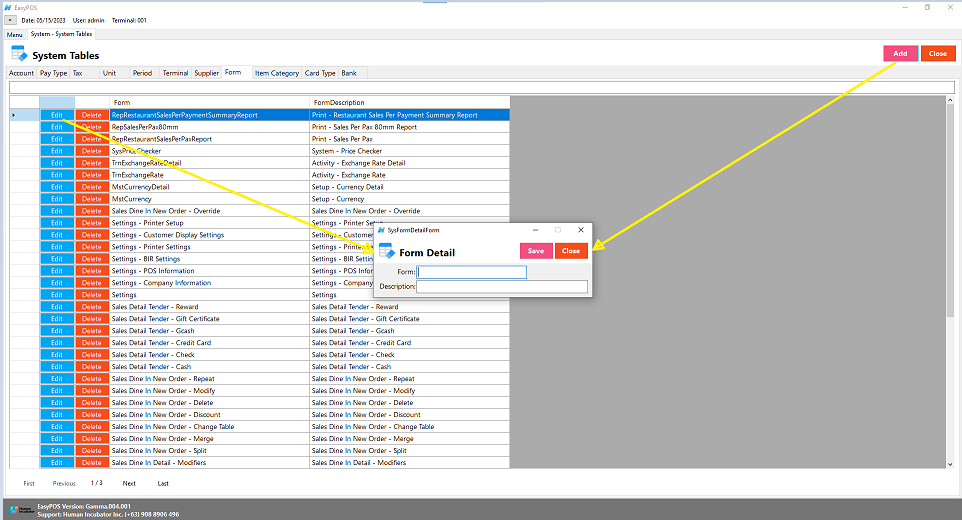Click the Description field in Form Detail

click(502, 287)
